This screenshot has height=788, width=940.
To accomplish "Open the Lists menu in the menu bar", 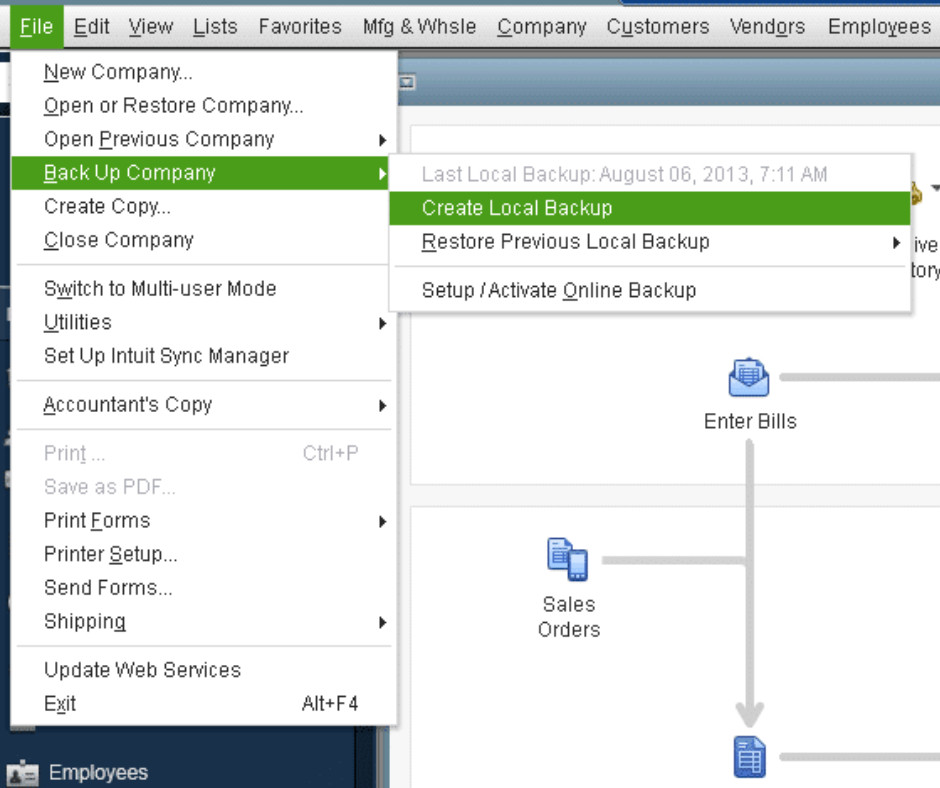I will click(x=215, y=26).
